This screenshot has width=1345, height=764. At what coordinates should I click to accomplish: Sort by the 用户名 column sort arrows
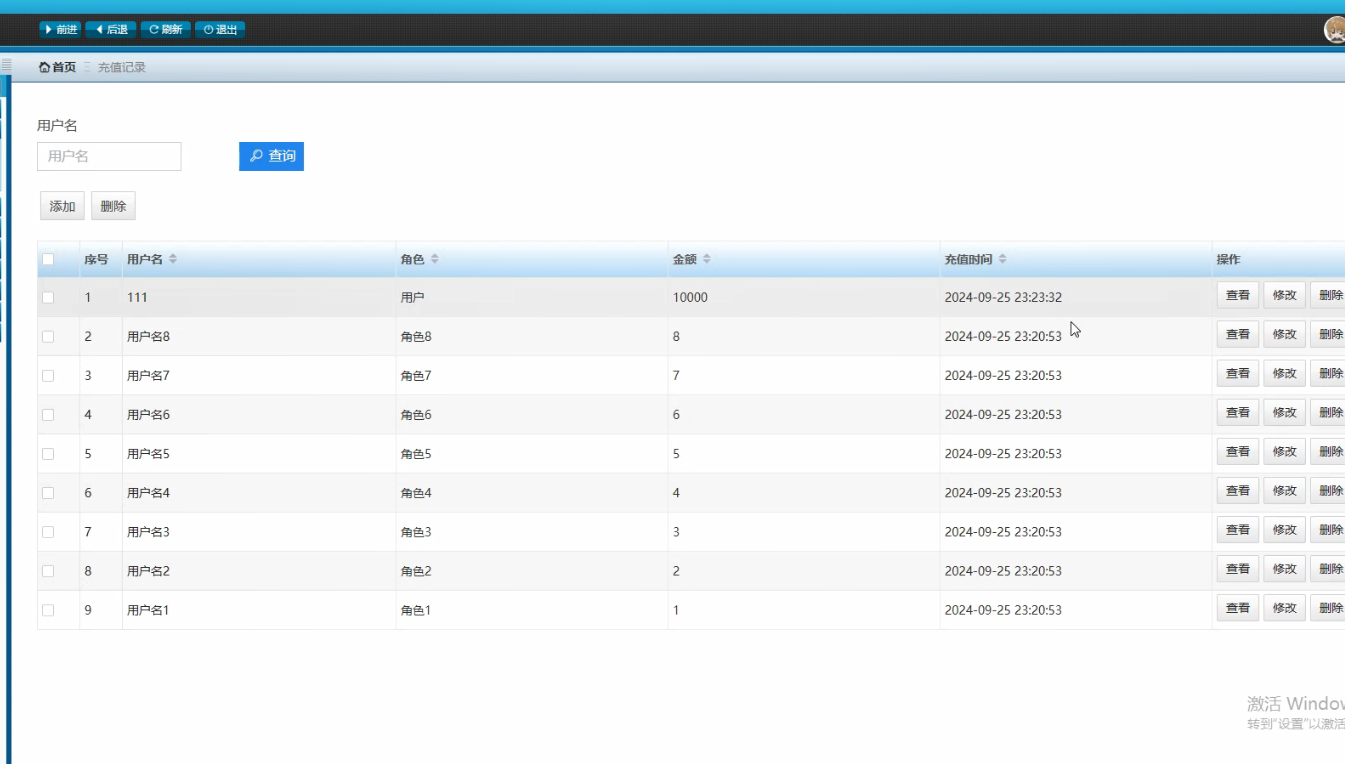(173, 259)
